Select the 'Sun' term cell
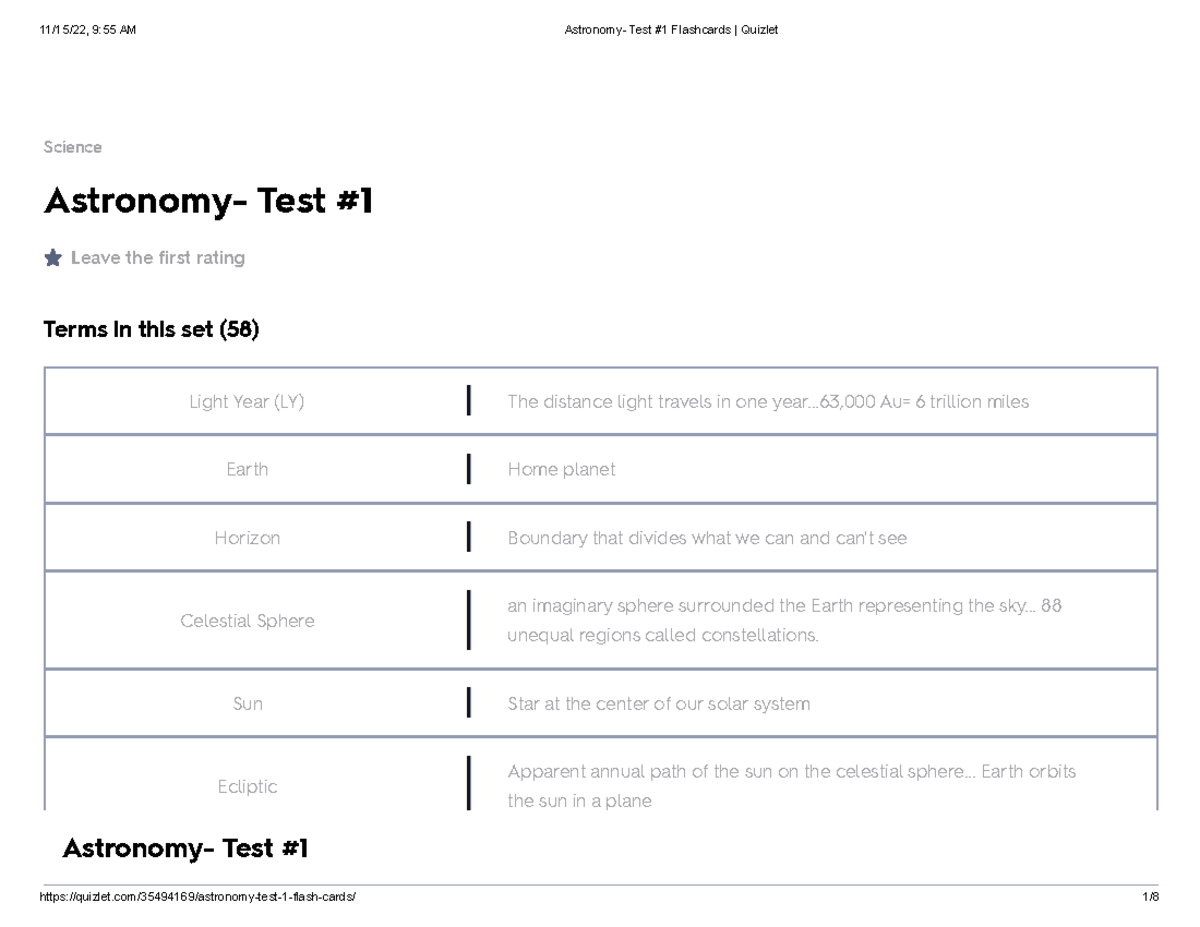 tap(247, 704)
